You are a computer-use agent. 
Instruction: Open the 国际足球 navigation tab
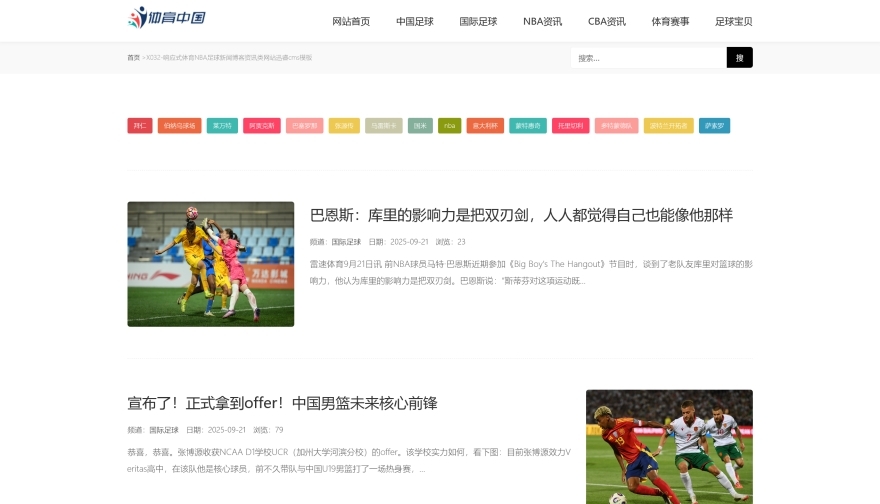(478, 21)
